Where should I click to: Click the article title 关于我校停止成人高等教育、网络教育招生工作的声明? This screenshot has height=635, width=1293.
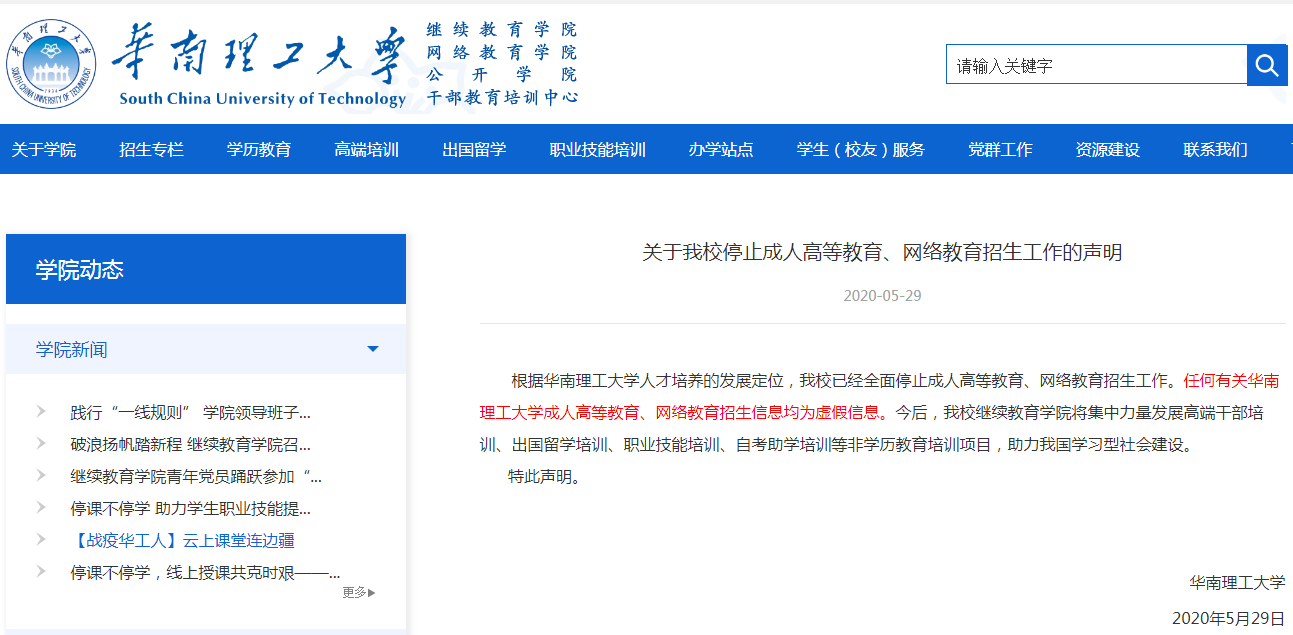click(x=882, y=252)
